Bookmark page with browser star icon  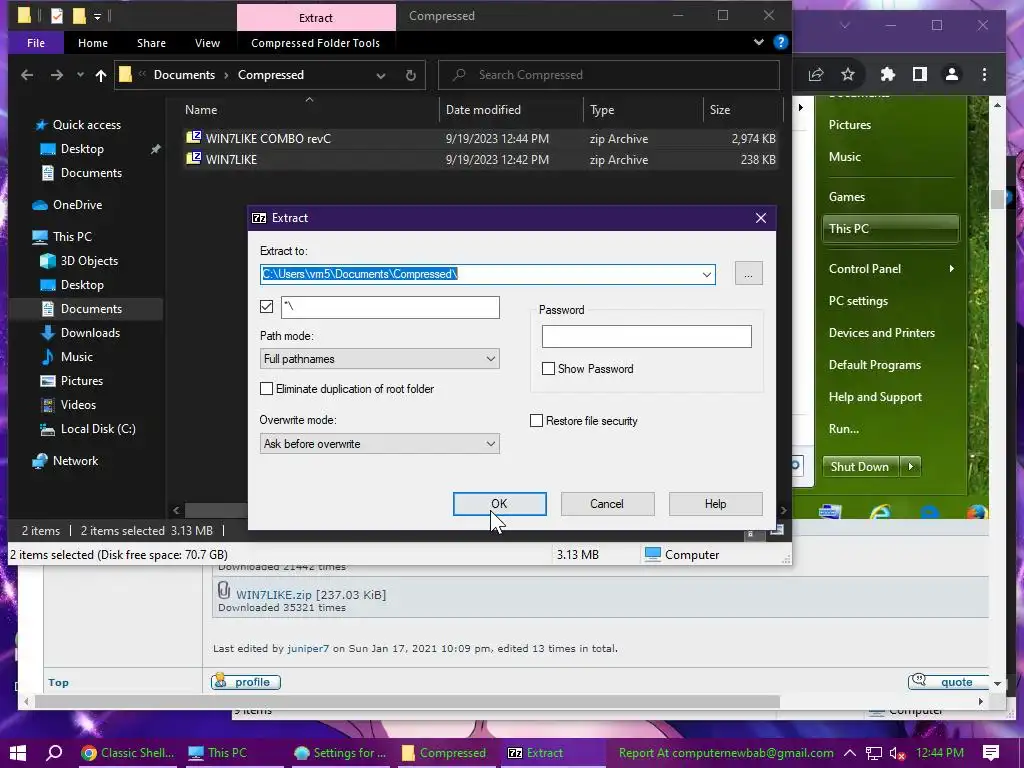click(848, 74)
